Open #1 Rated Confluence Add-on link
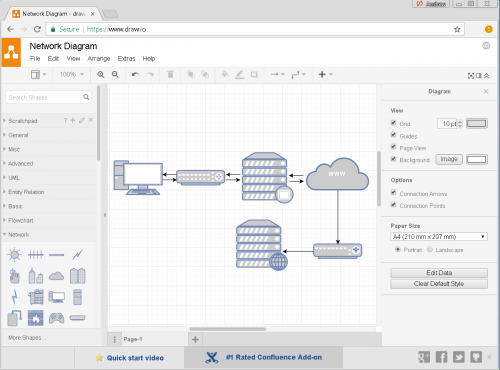500x370 pixels. click(264, 357)
